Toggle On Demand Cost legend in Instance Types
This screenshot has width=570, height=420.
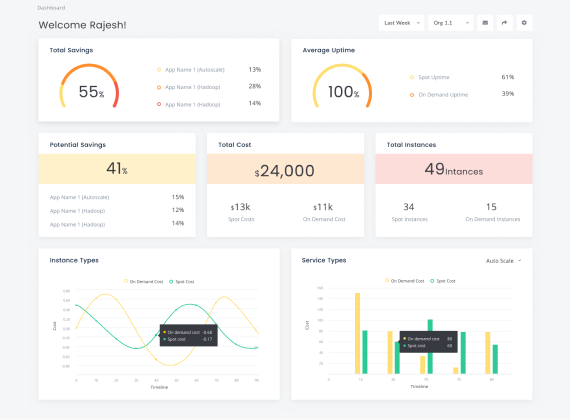point(144,281)
